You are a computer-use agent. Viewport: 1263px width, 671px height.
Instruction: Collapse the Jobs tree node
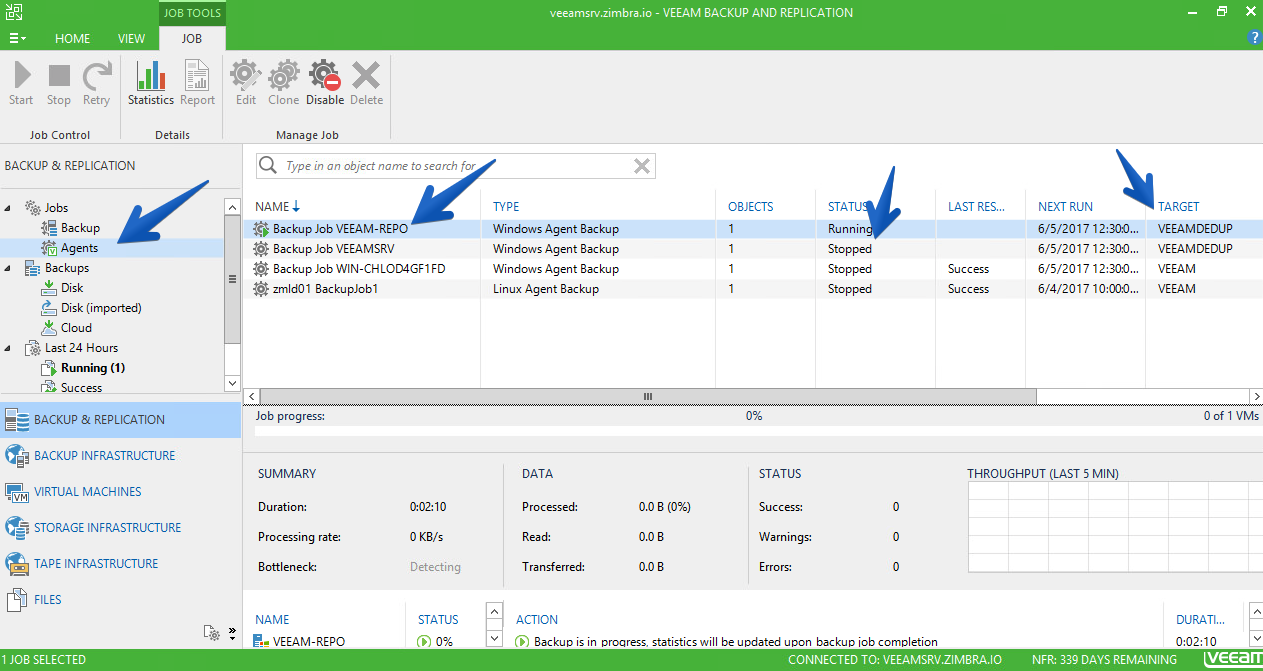click(9, 208)
